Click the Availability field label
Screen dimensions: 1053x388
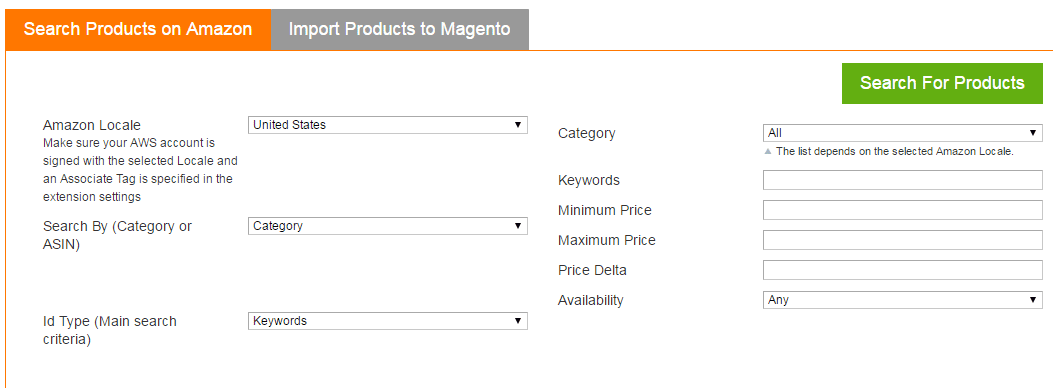click(x=590, y=300)
